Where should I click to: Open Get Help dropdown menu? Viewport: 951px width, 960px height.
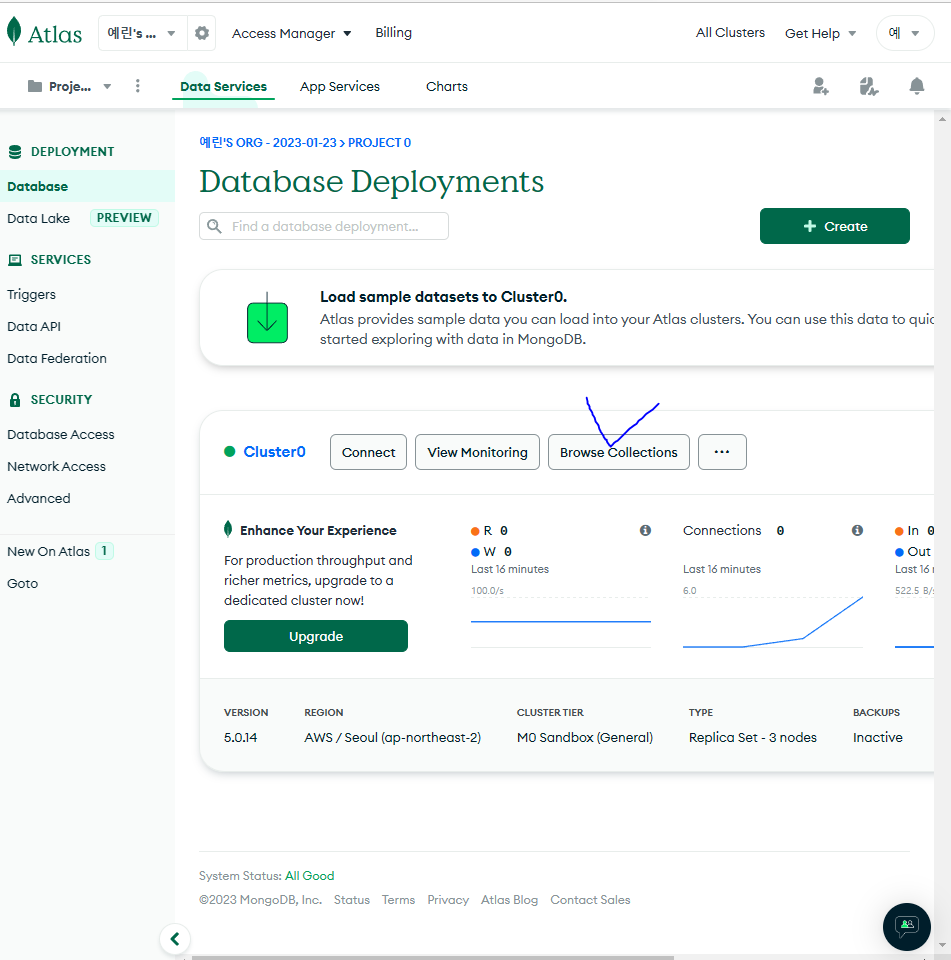click(x=820, y=34)
